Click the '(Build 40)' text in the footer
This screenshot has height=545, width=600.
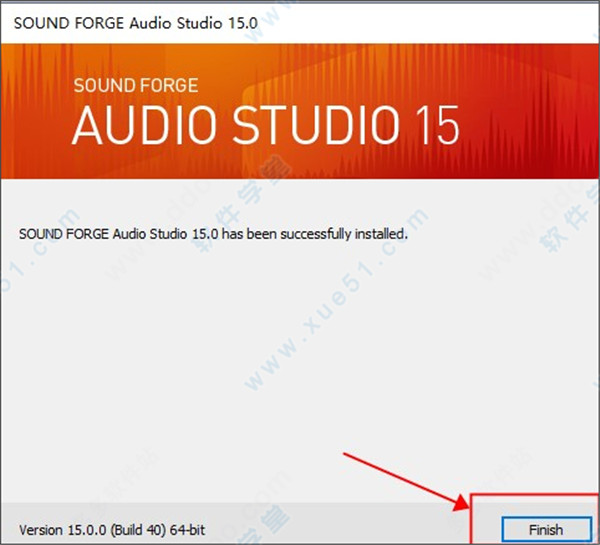(139, 530)
